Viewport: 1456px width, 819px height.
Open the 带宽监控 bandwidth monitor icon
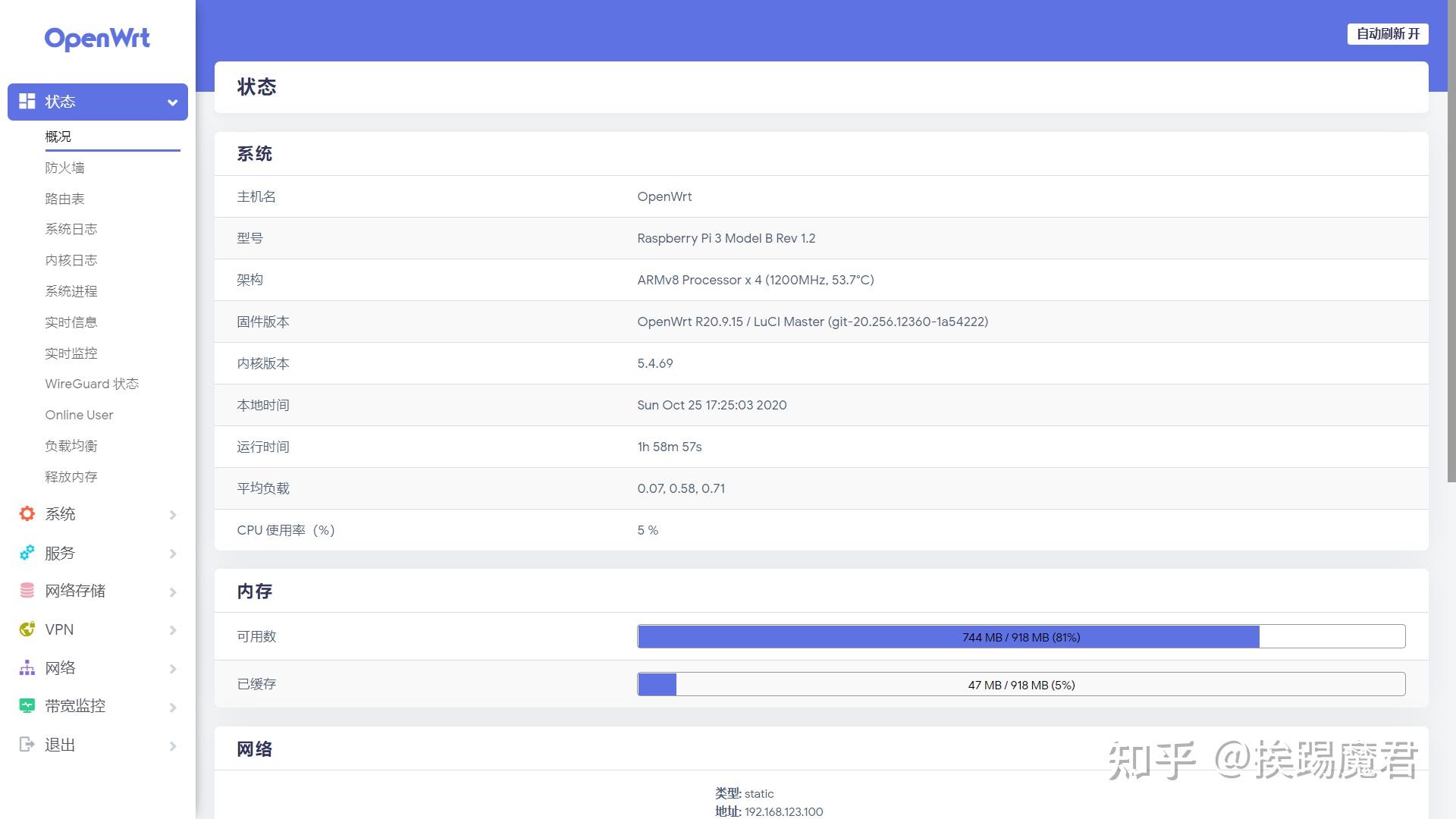pyautogui.click(x=27, y=706)
